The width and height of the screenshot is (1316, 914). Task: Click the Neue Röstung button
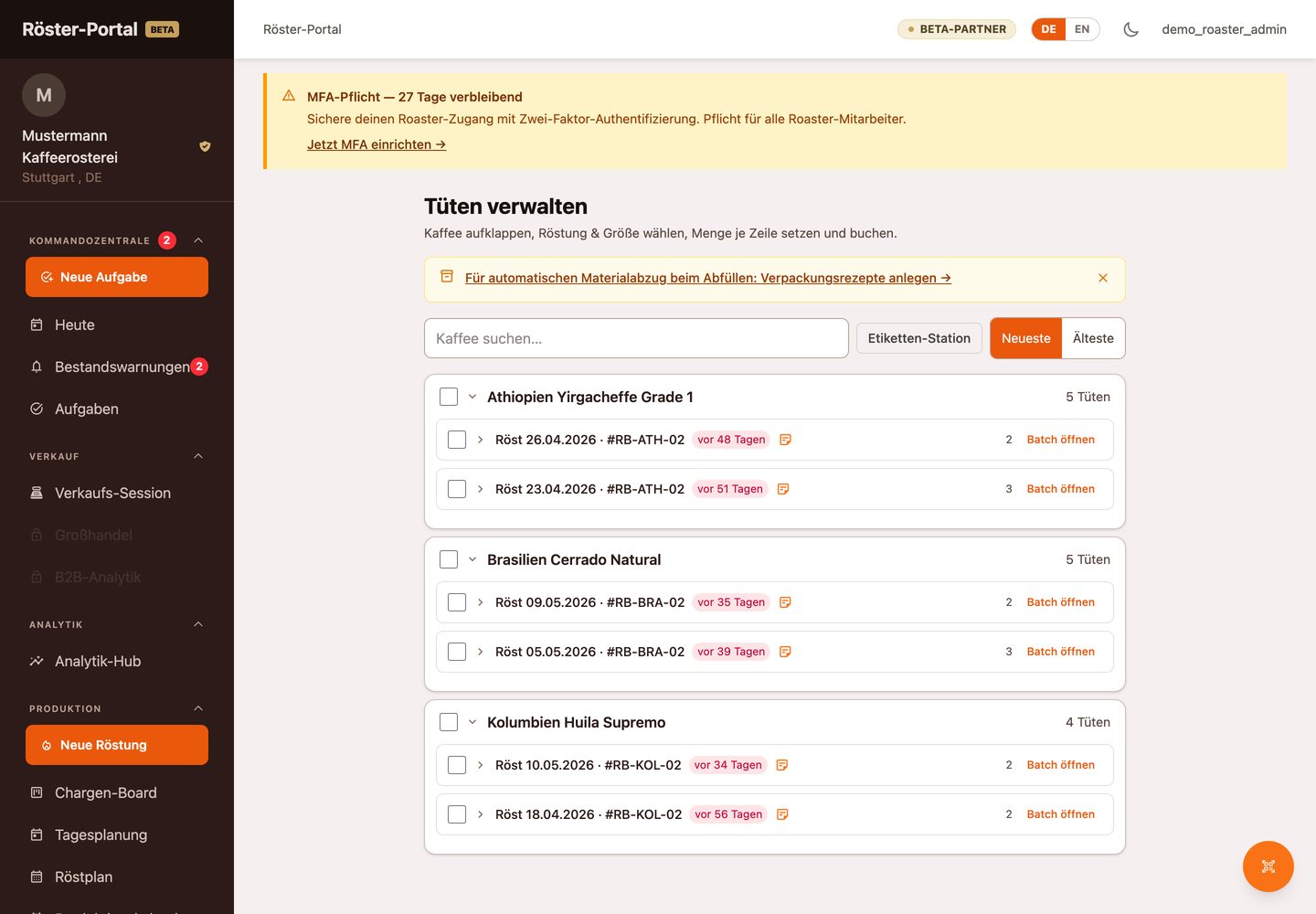pos(117,745)
